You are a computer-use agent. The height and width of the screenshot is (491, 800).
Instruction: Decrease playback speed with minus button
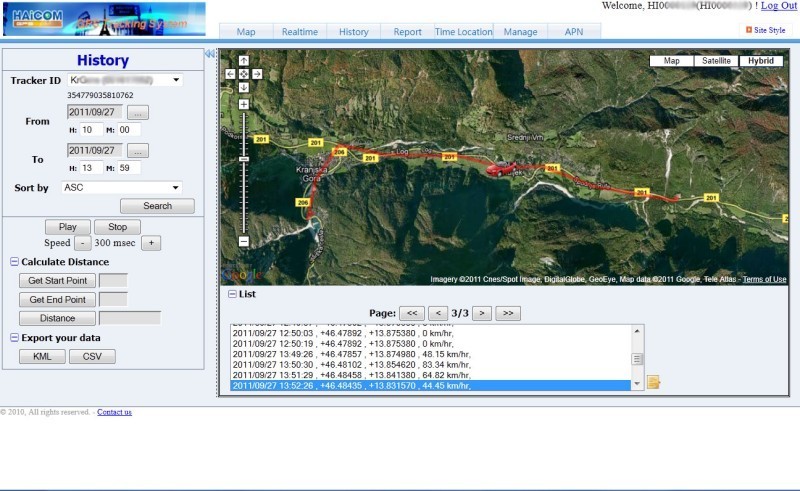(x=83, y=243)
